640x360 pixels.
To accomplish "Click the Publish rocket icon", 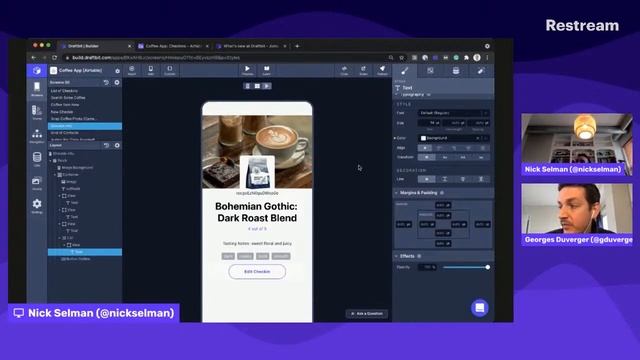I will pos(382,70).
